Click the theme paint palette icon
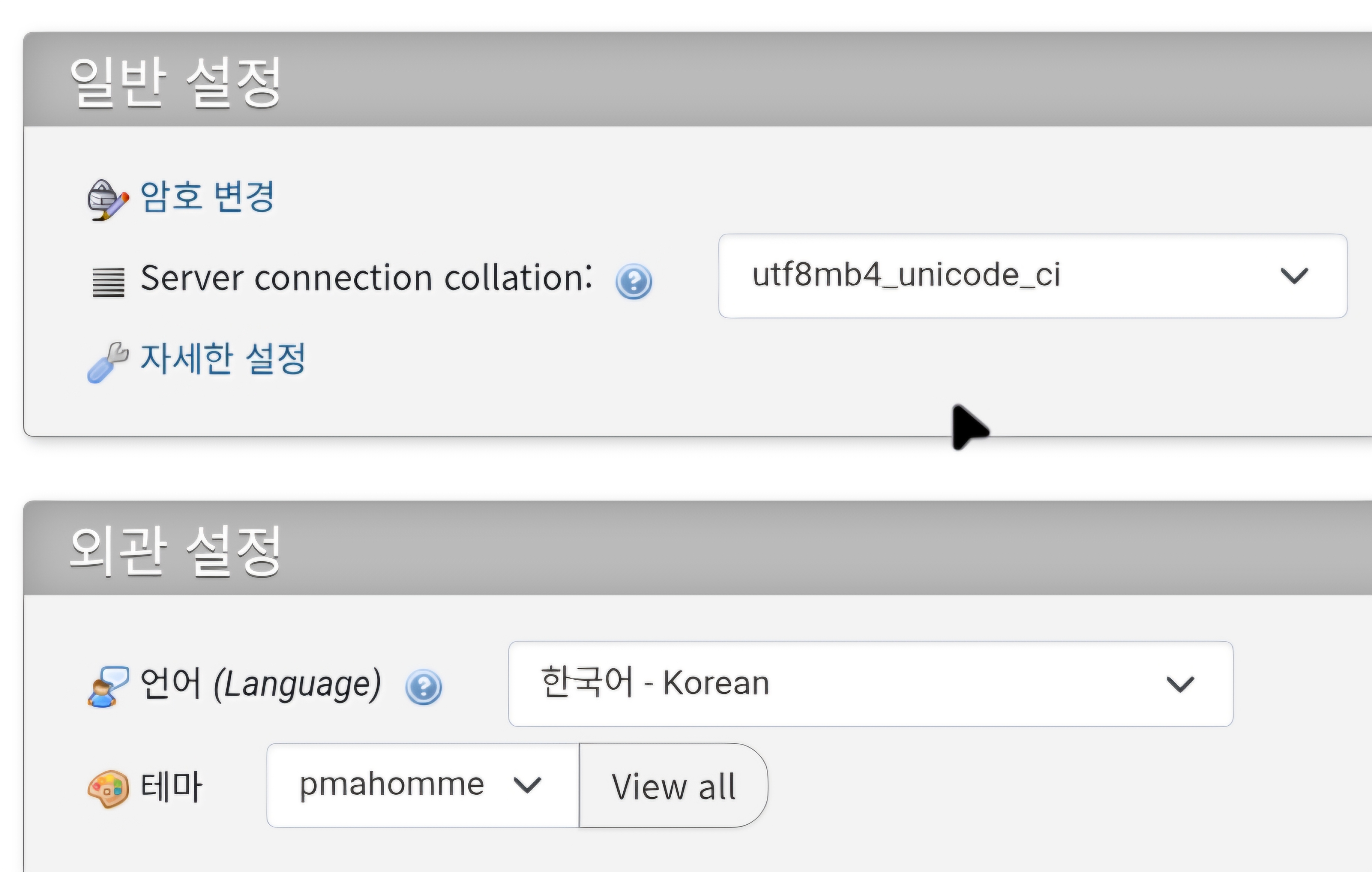This screenshot has height=872, width=1372. 107,788
